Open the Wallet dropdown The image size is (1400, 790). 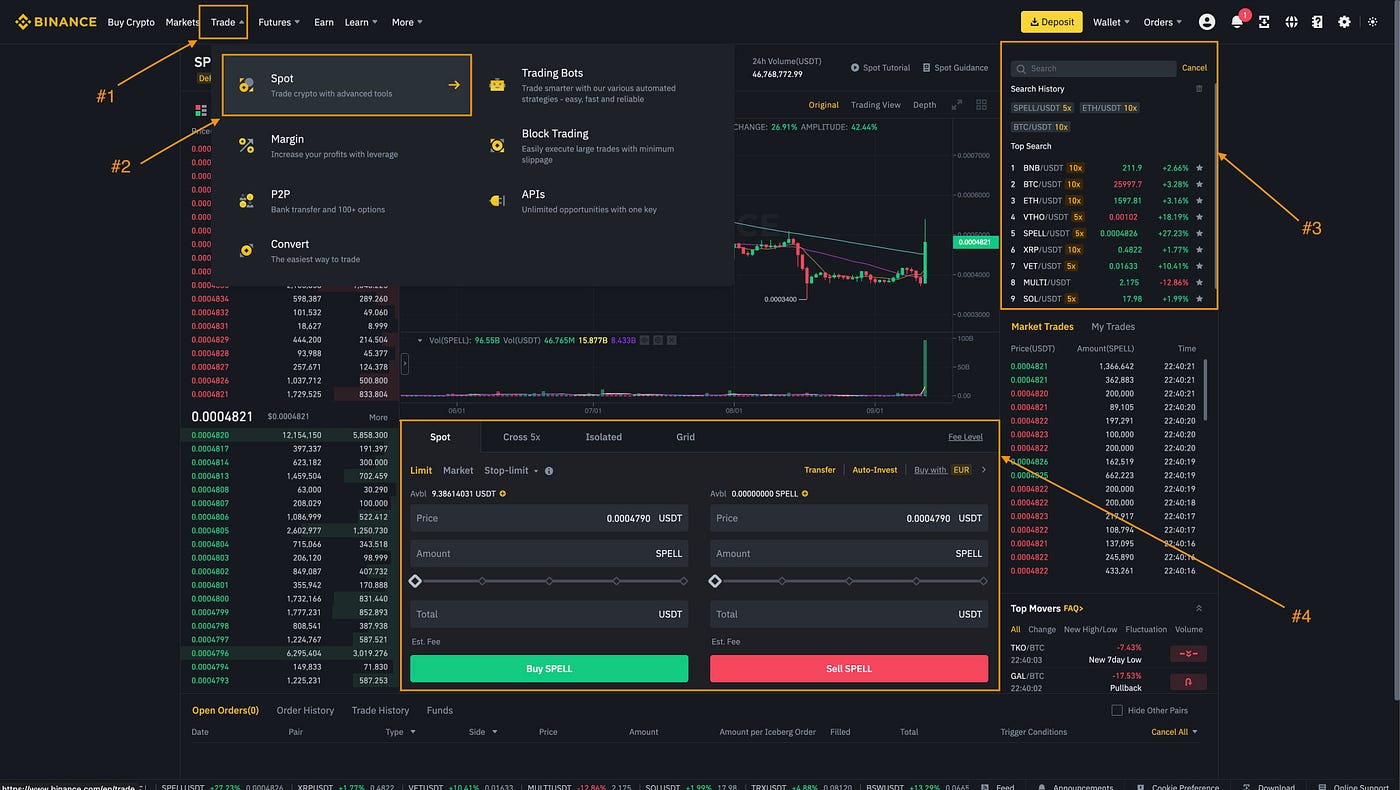[x=1111, y=22]
